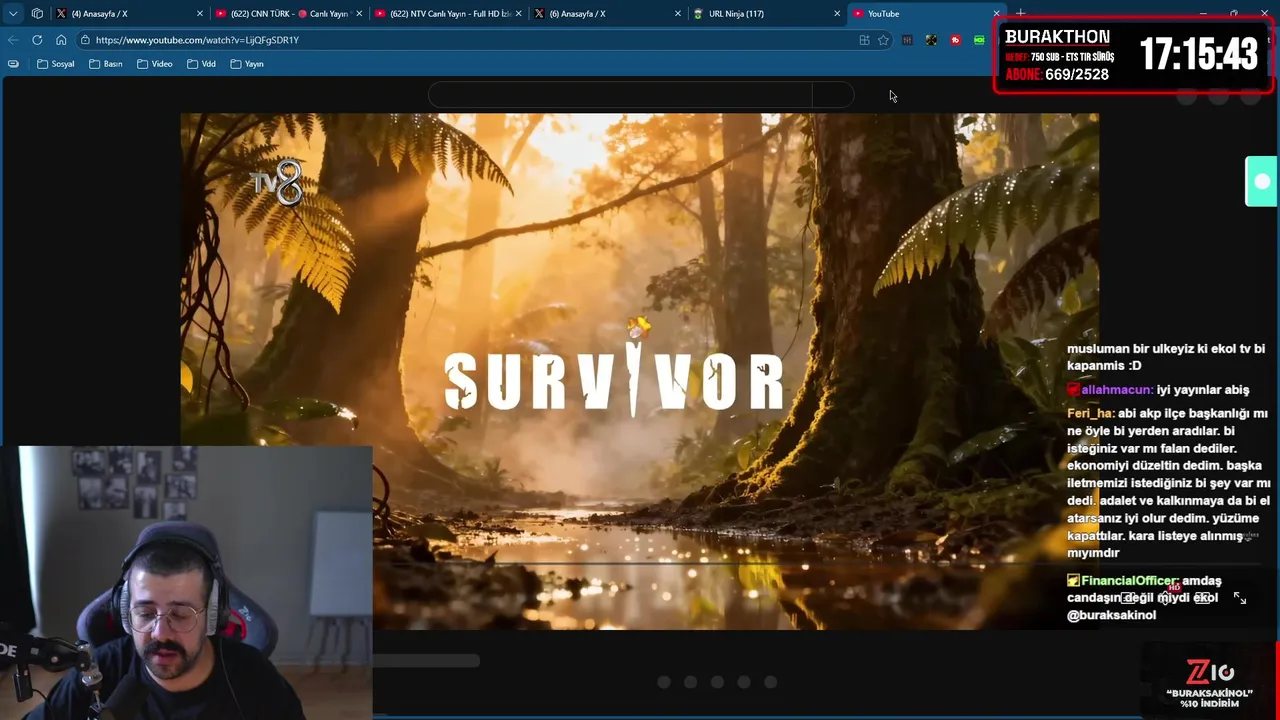
Task: Open the favorites bar manager icon
Action: point(13,64)
